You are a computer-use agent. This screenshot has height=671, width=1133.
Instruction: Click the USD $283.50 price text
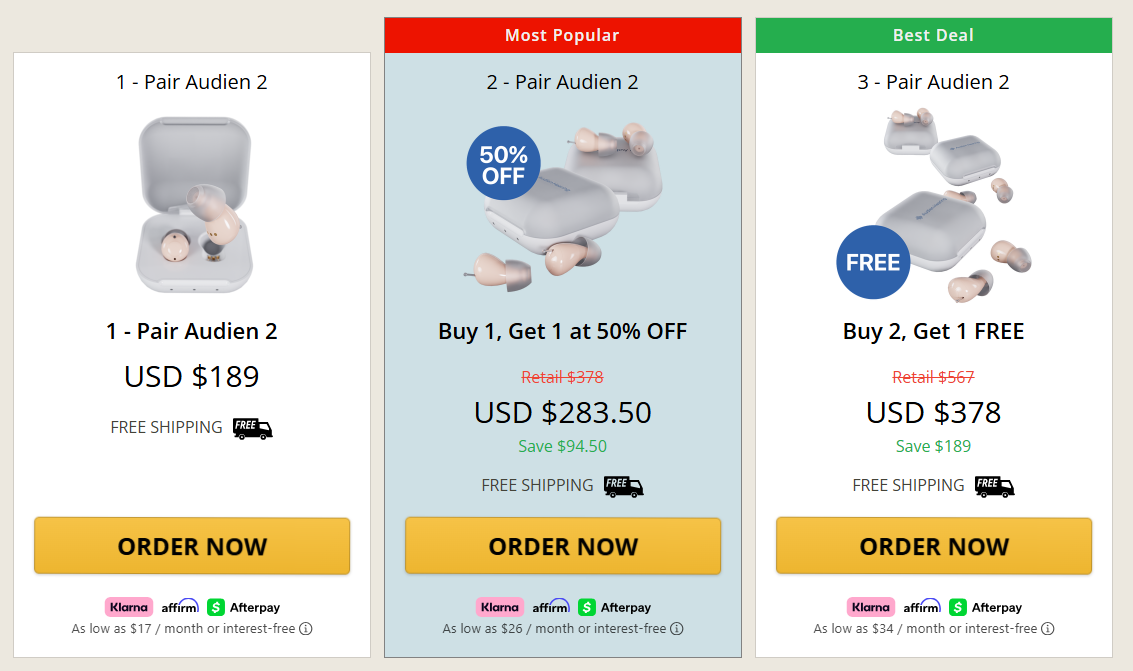[x=562, y=412]
